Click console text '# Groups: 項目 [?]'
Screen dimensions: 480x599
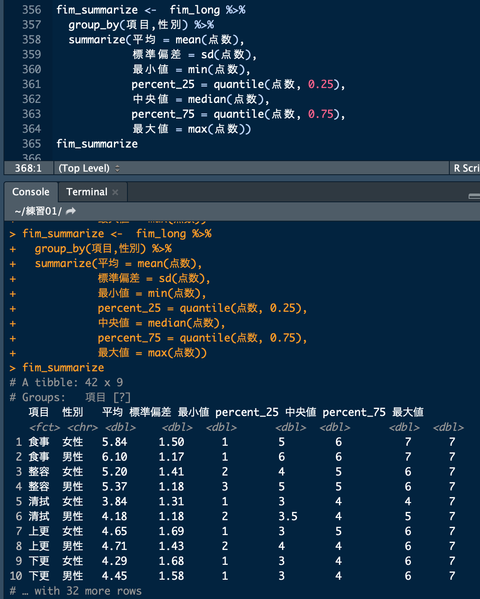pos(70,398)
